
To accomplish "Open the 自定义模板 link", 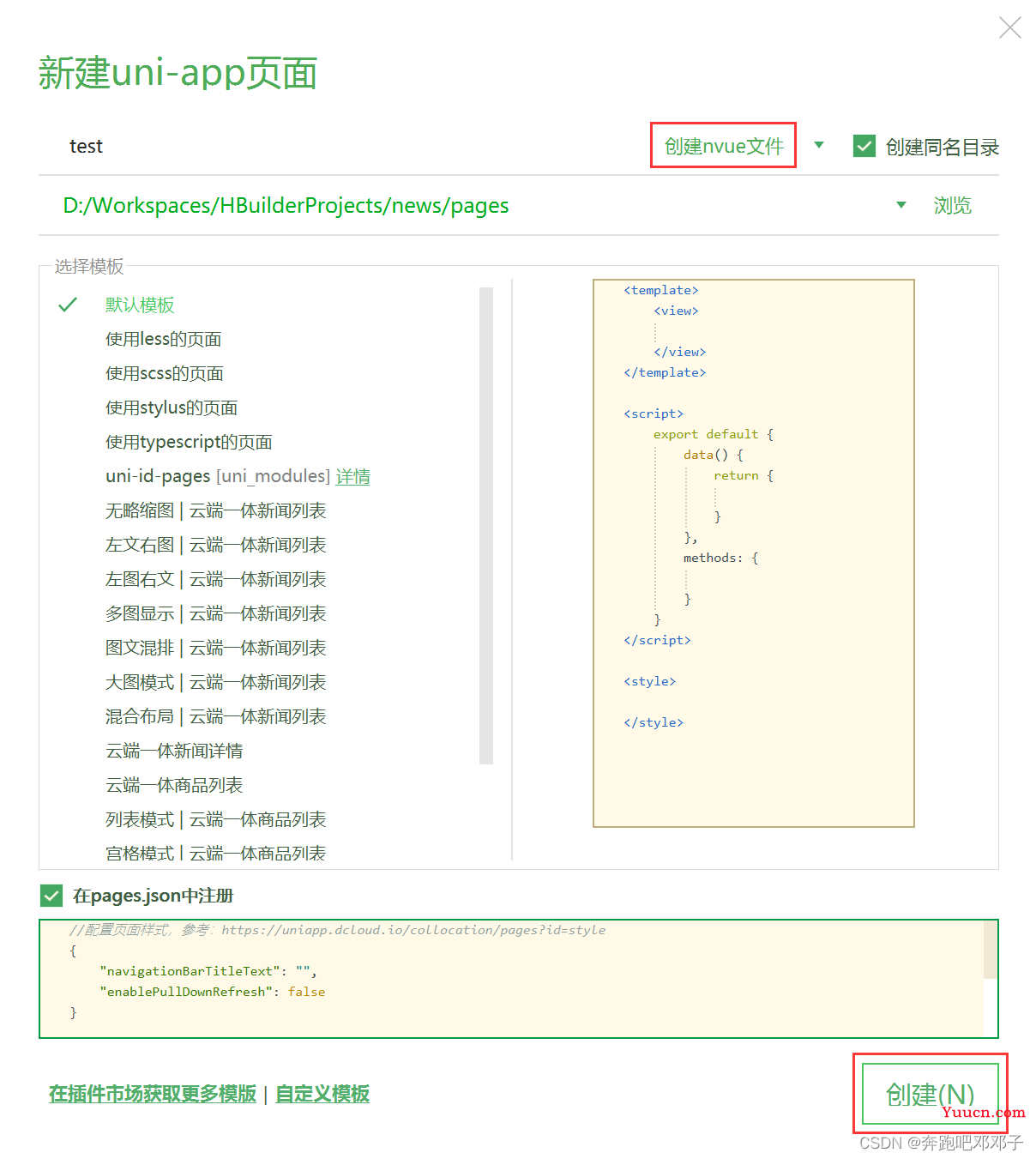I will pos(322,1095).
